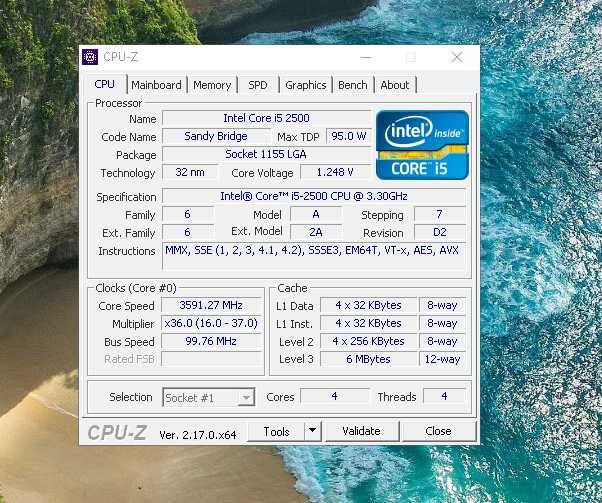Click the technology value '32 nm'
Screen dimensions: 602x503
(190, 172)
